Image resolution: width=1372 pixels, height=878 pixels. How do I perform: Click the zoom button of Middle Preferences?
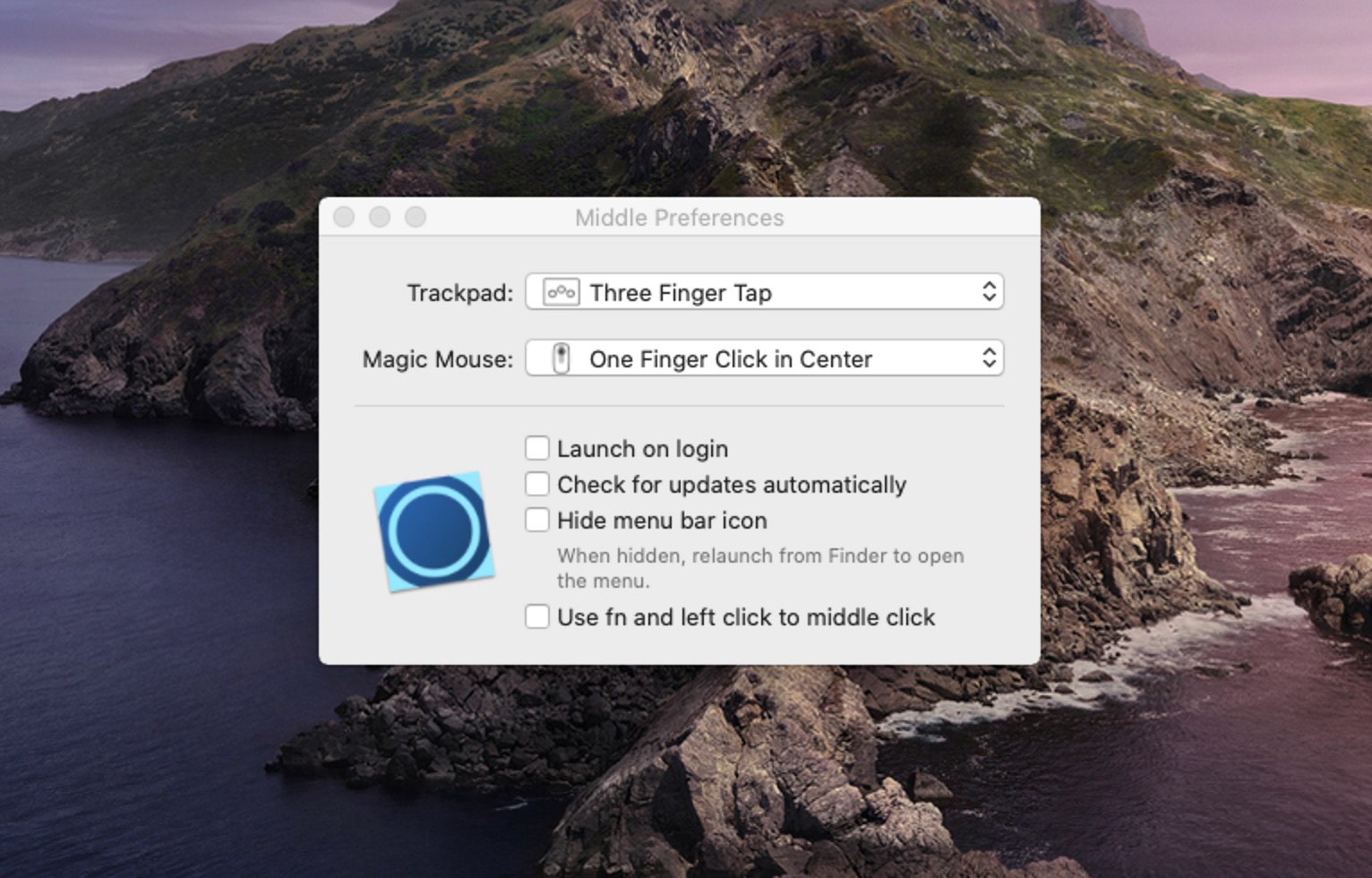[x=416, y=217]
